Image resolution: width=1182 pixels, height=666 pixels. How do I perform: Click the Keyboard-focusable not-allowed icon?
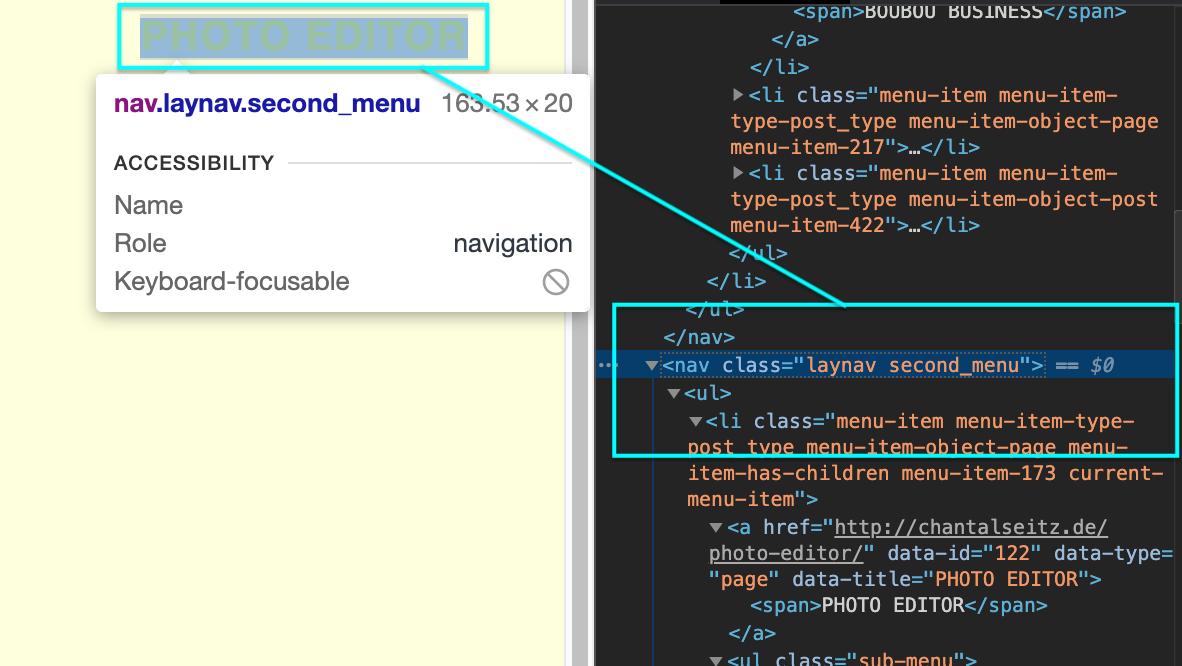click(x=556, y=282)
